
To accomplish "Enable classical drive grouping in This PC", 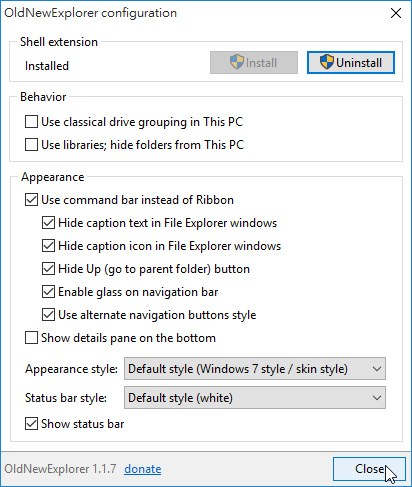I will click(x=31, y=122).
